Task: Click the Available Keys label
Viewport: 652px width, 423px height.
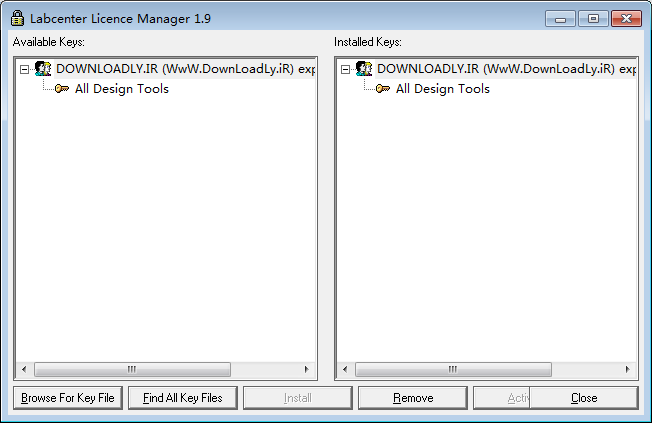Action: [49, 42]
